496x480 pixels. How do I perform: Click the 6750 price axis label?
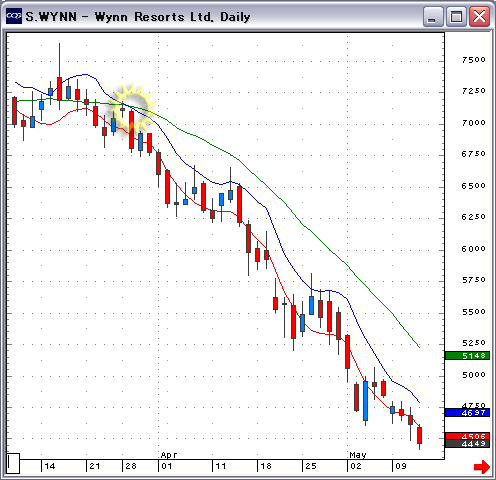(474, 154)
